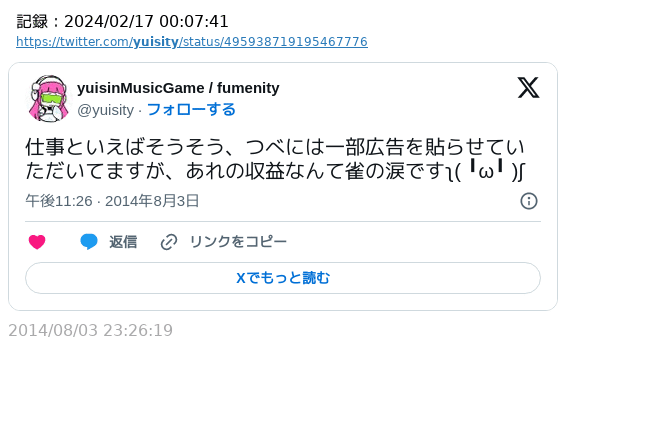
Task: Click the 記録：2024/02/17 00:07:41 header text
Action: coord(123,21)
